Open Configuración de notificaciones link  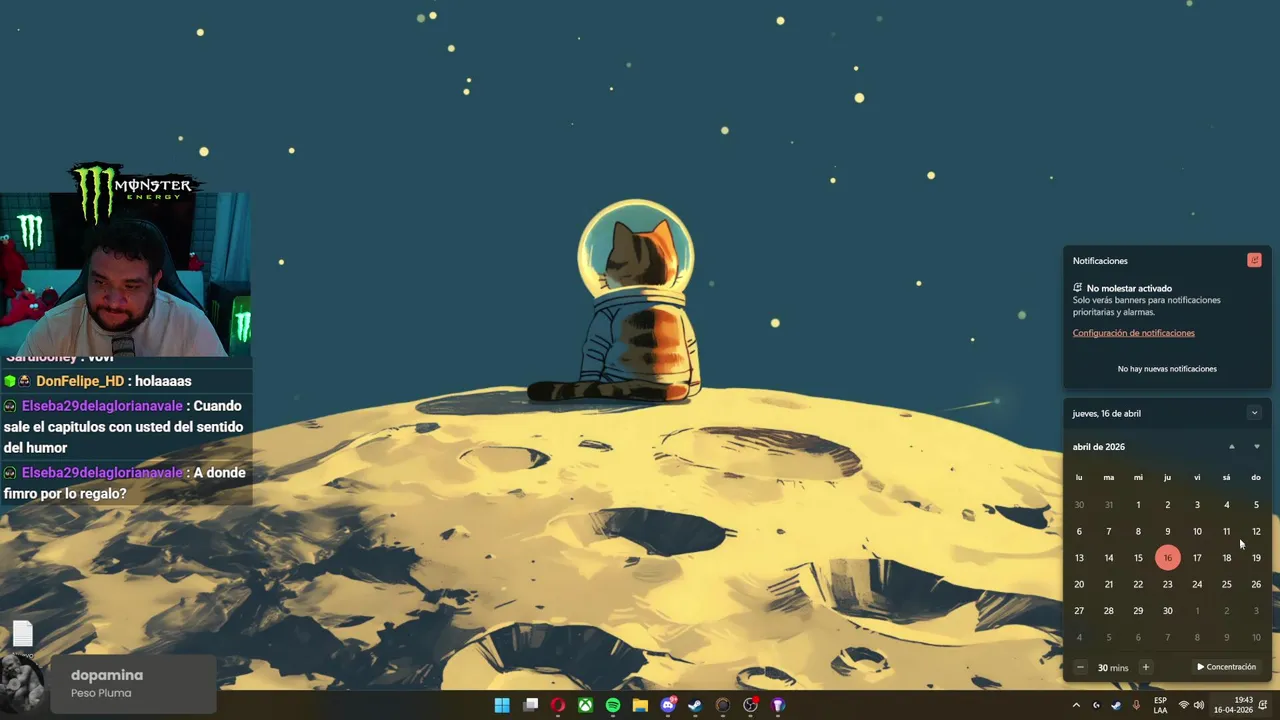(1133, 333)
